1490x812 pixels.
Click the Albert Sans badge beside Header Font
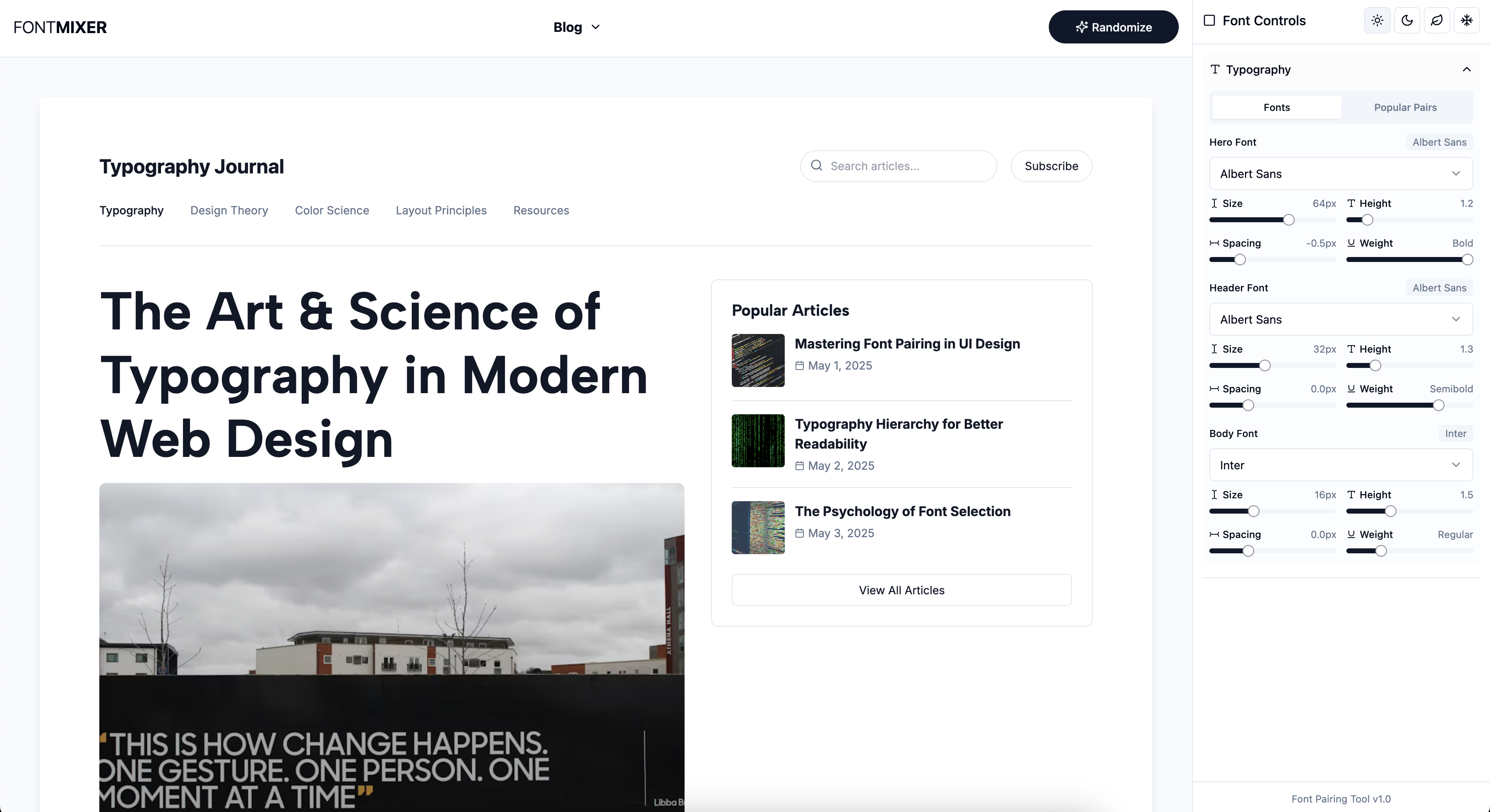[1439, 288]
